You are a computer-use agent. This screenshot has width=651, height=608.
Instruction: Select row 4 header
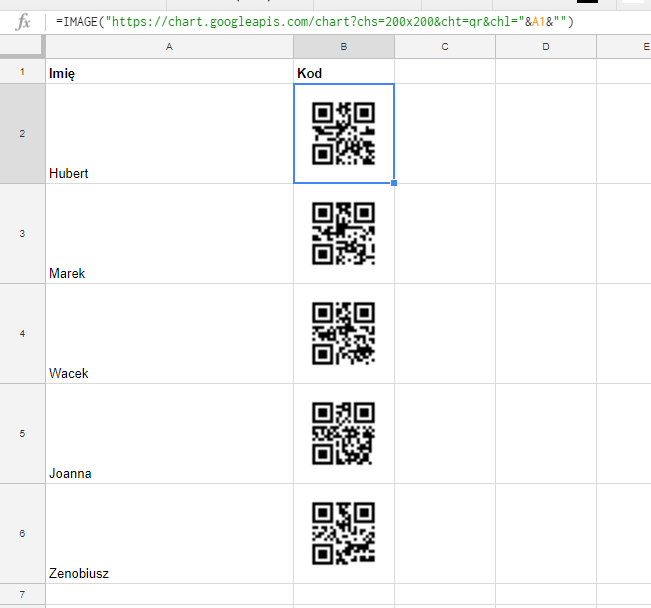(22, 333)
